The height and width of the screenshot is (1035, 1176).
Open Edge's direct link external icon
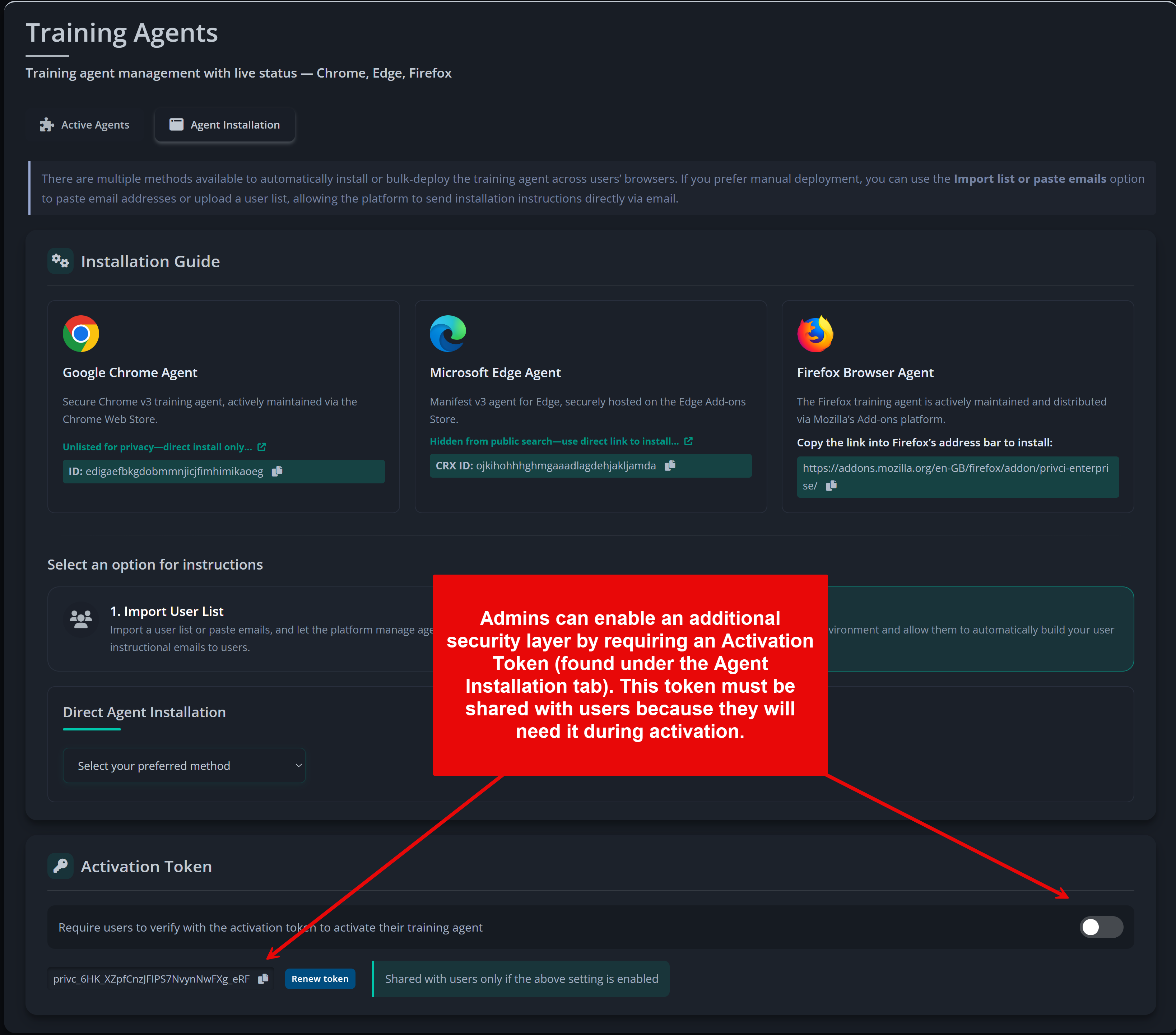point(688,441)
